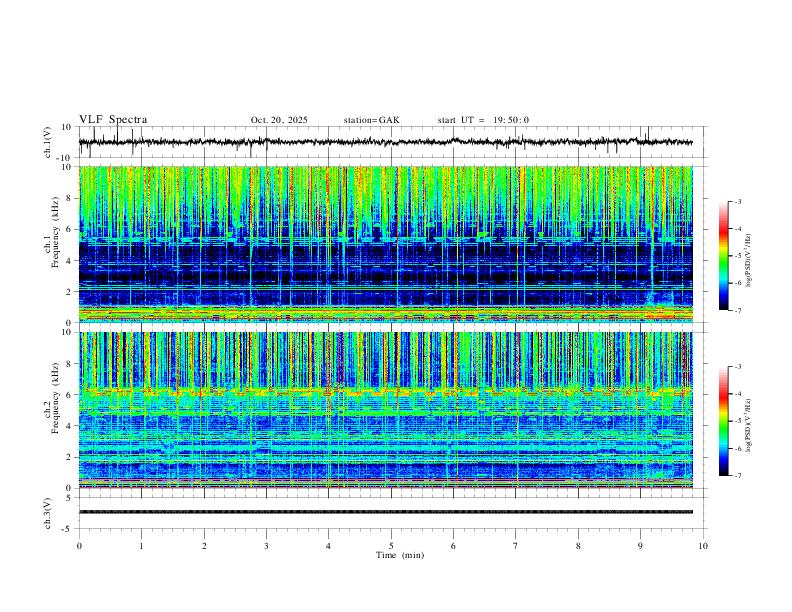Click the 'station=GAK' header label

371,120
